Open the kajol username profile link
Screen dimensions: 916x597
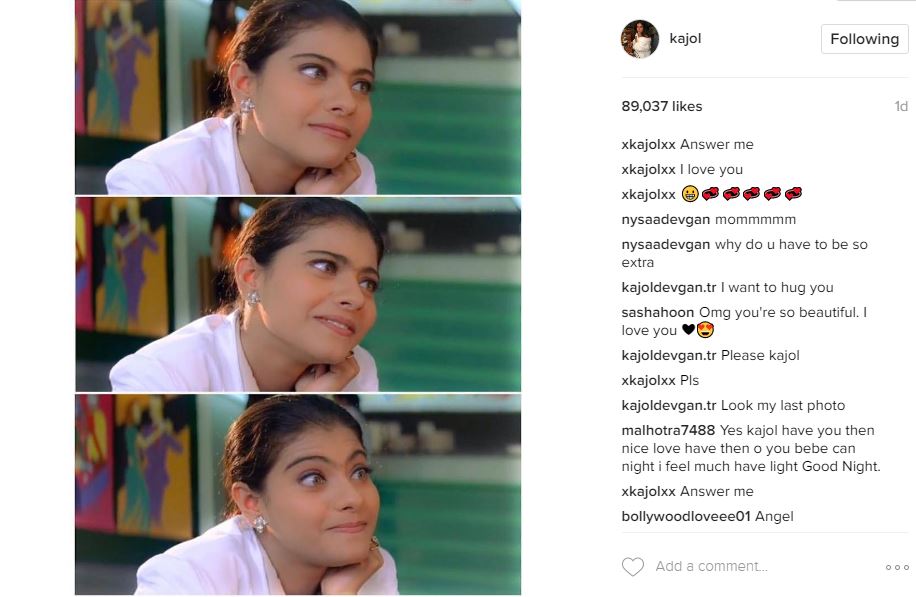click(x=685, y=39)
